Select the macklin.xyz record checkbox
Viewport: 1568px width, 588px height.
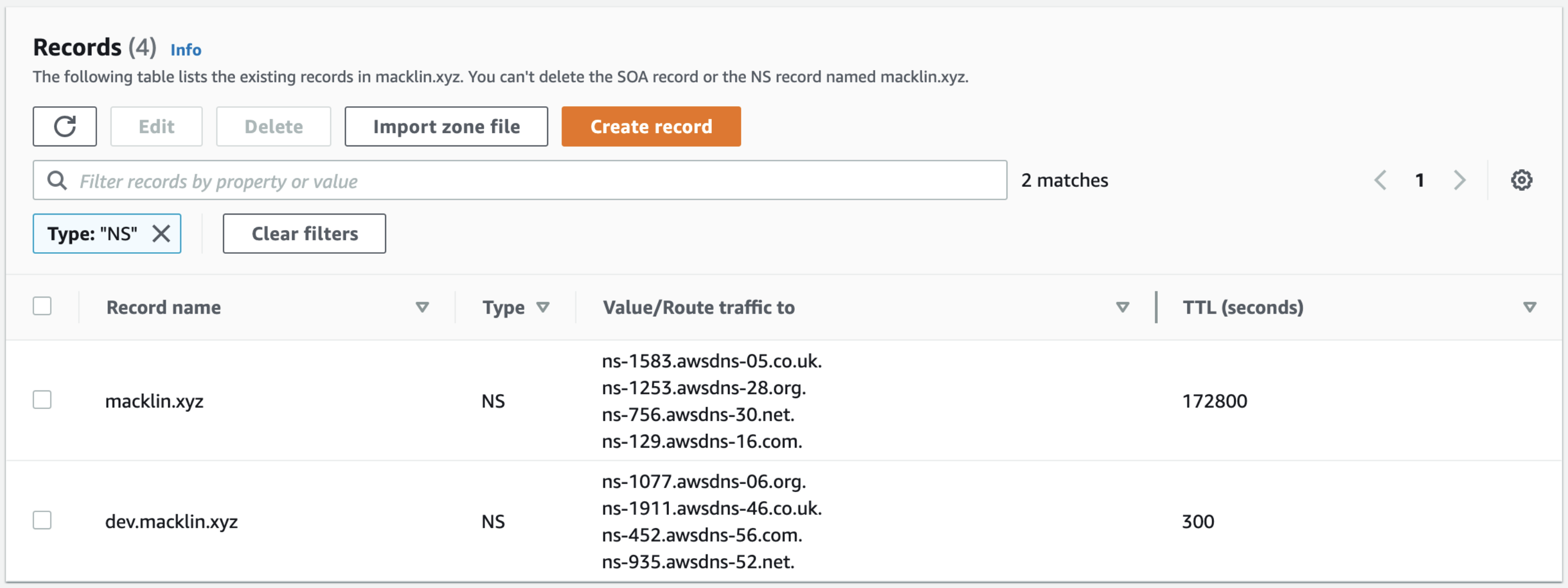tap(42, 400)
